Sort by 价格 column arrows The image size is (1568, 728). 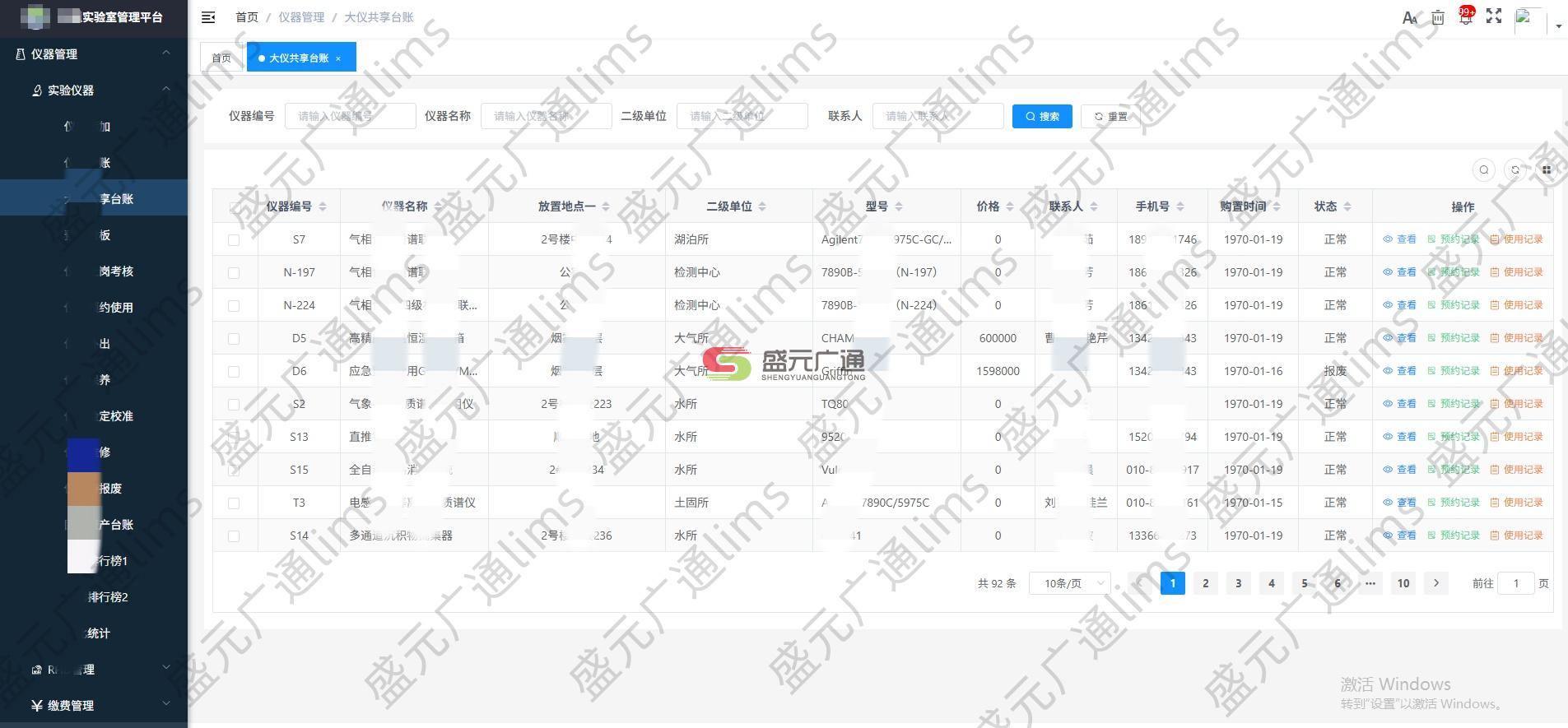(x=1010, y=206)
